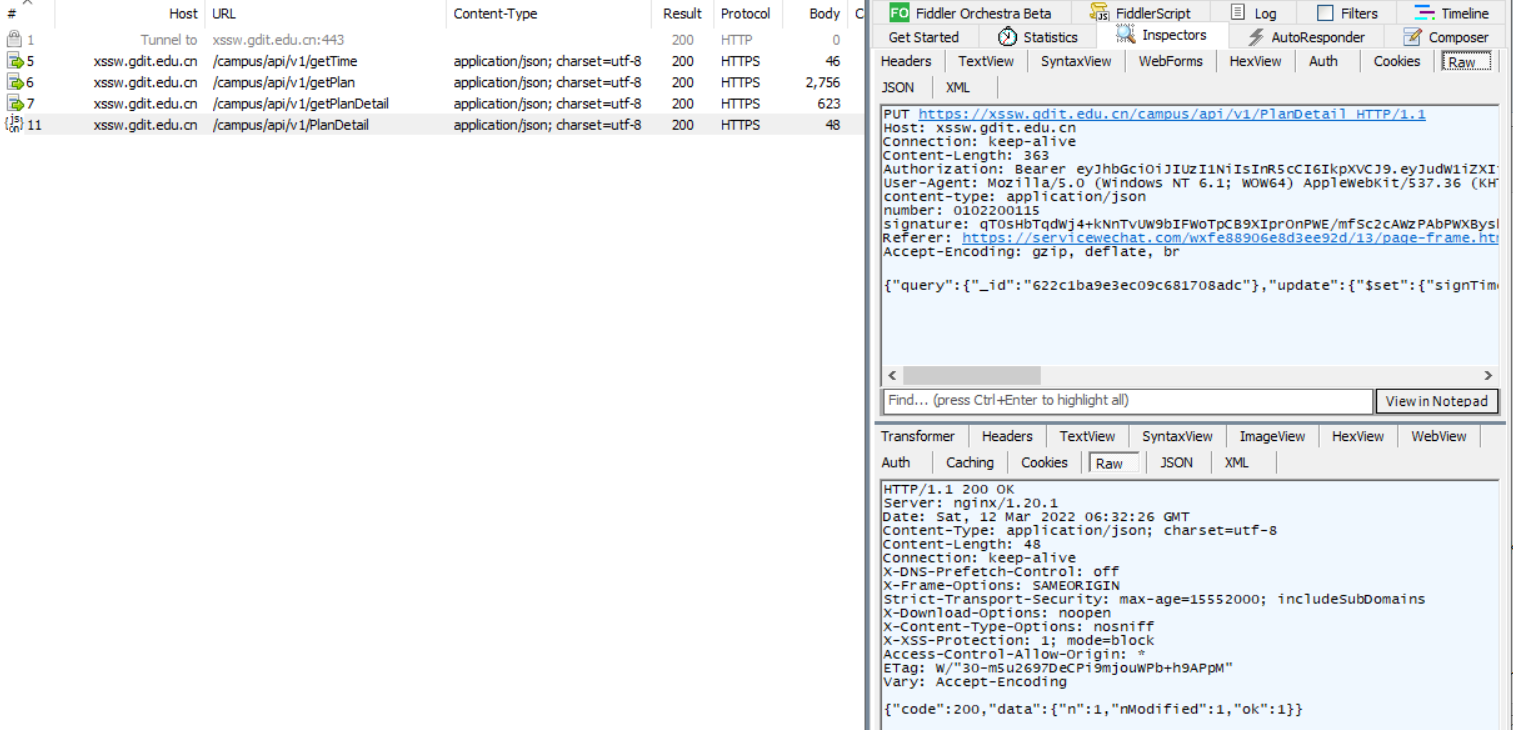Select the xssw.gdit.edu.cn:443 tunnel URL
The height and width of the screenshot is (730, 1513).
(279, 40)
